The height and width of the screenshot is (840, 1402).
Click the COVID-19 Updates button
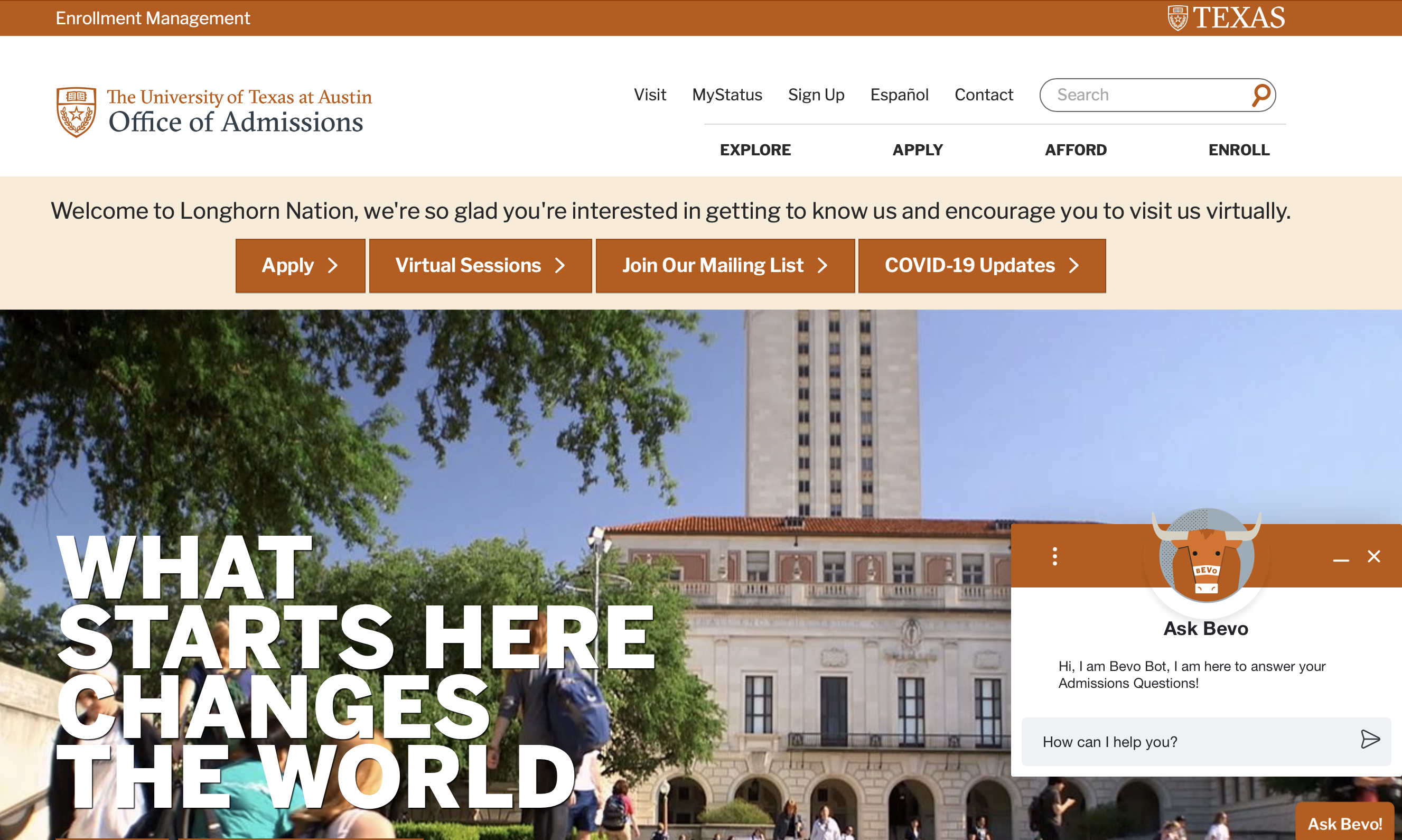click(x=982, y=265)
